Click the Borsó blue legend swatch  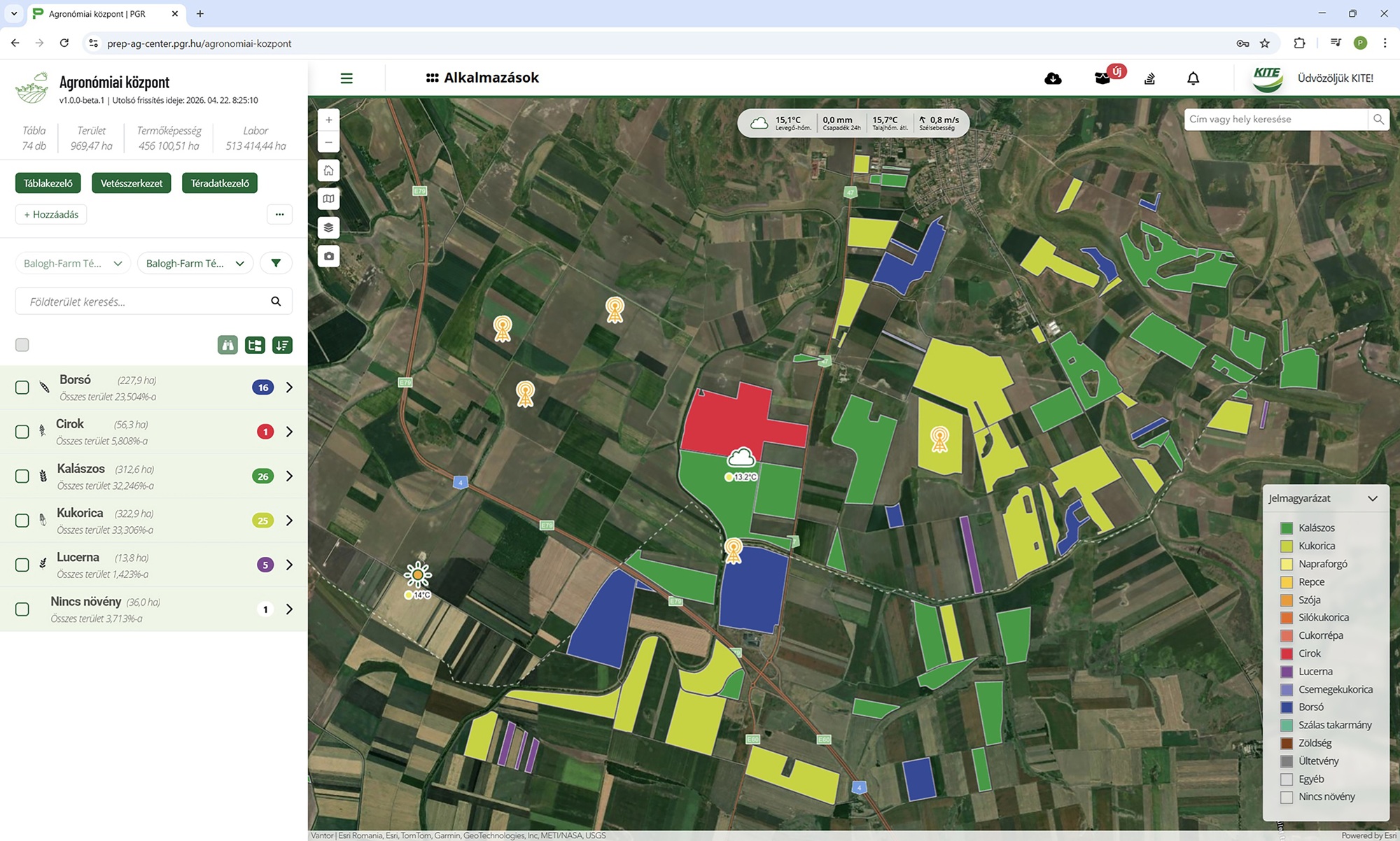[x=1287, y=707]
